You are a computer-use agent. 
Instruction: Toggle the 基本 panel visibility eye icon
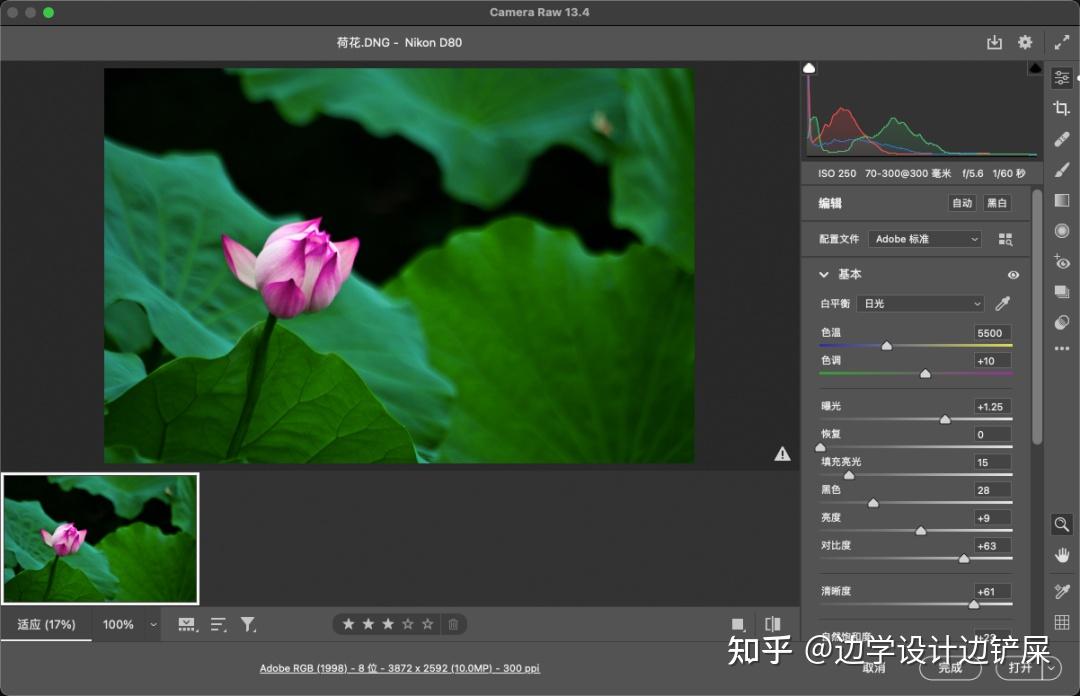tap(1013, 275)
